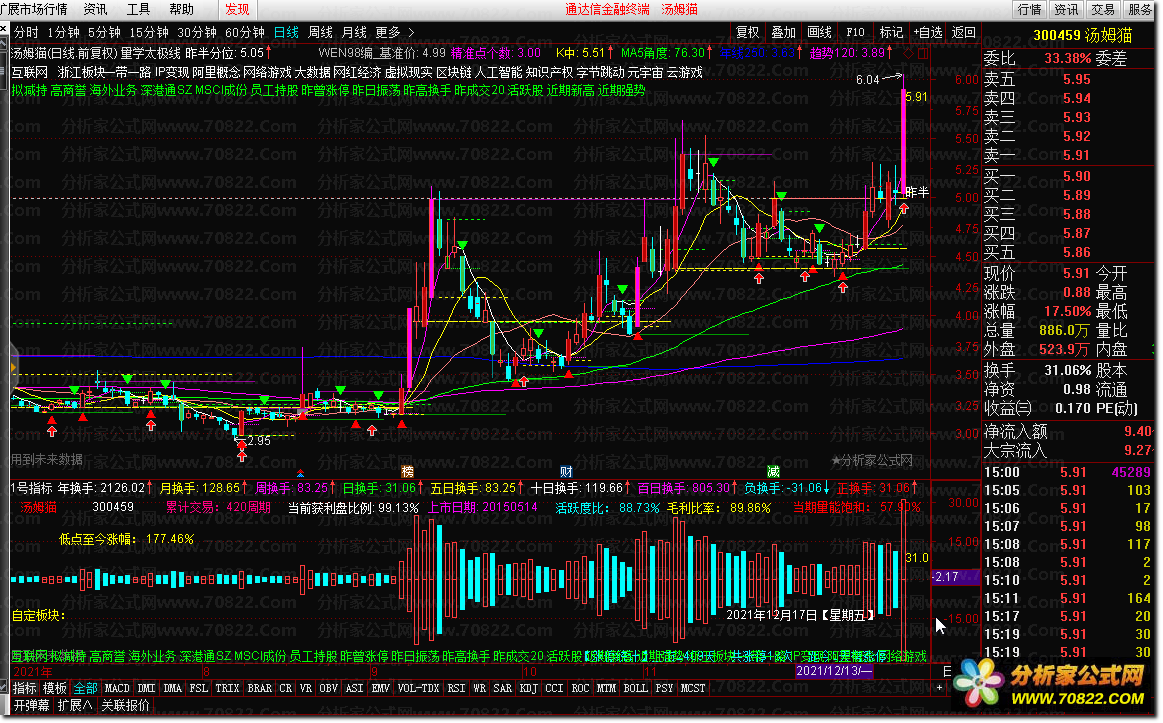Open F10 company info
This screenshot has width=1163, height=723.
point(855,32)
